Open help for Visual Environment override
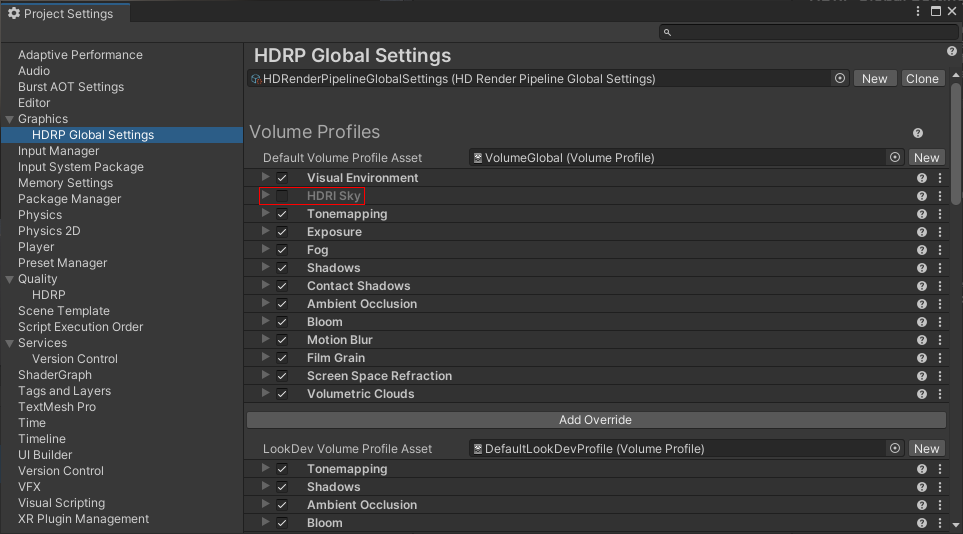Image resolution: width=963 pixels, height=534 pixels. [922, 178]
